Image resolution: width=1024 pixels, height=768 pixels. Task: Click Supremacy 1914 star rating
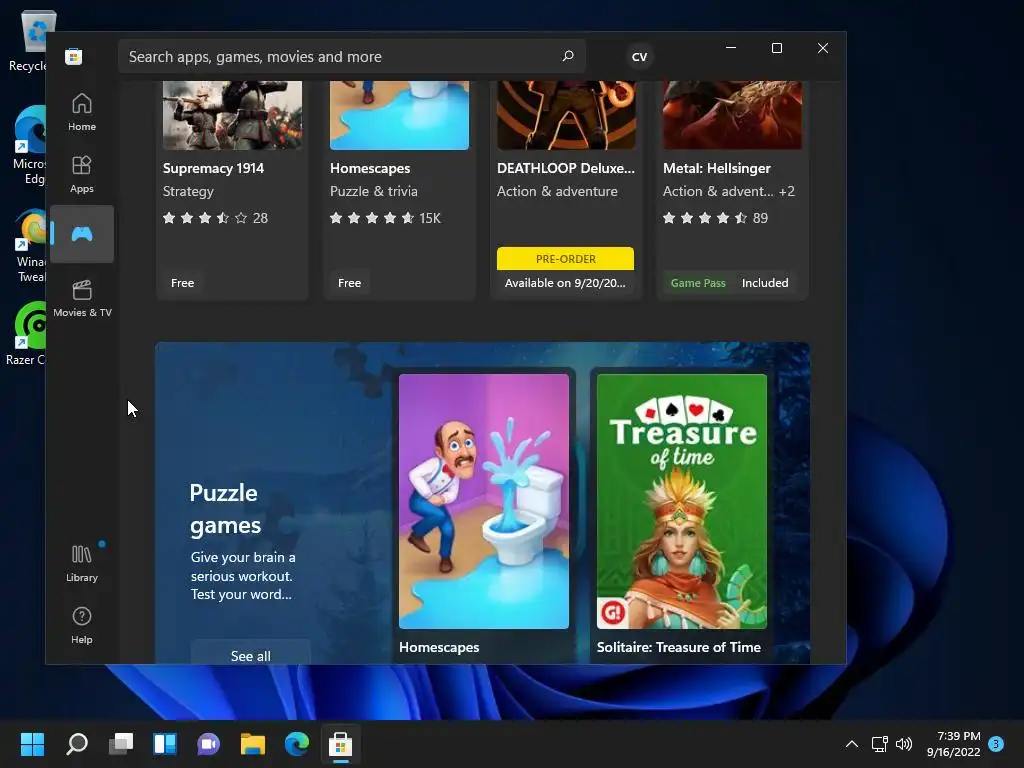(215, 218)
